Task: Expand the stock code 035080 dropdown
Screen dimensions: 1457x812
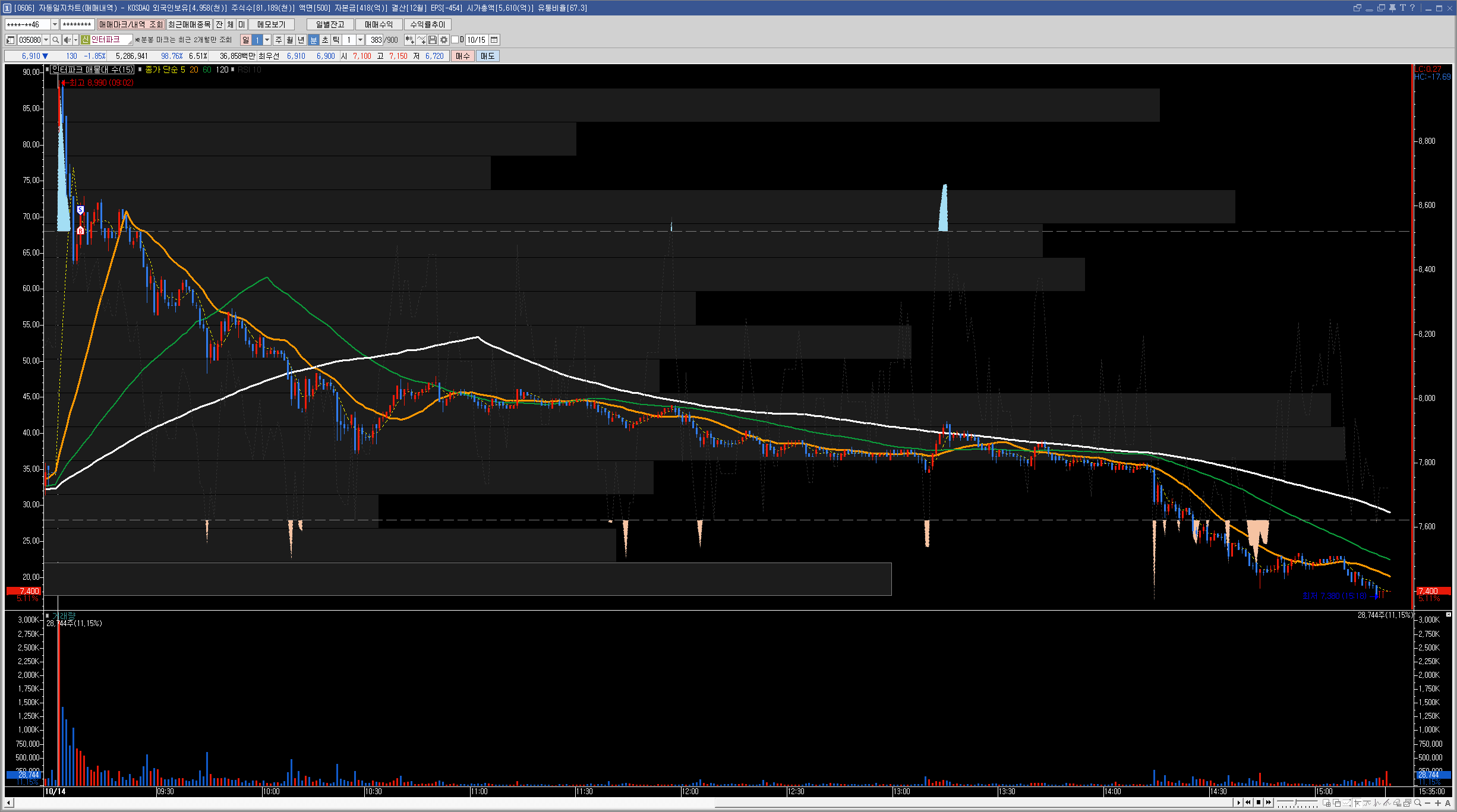Action: click(x=46, y=40)
